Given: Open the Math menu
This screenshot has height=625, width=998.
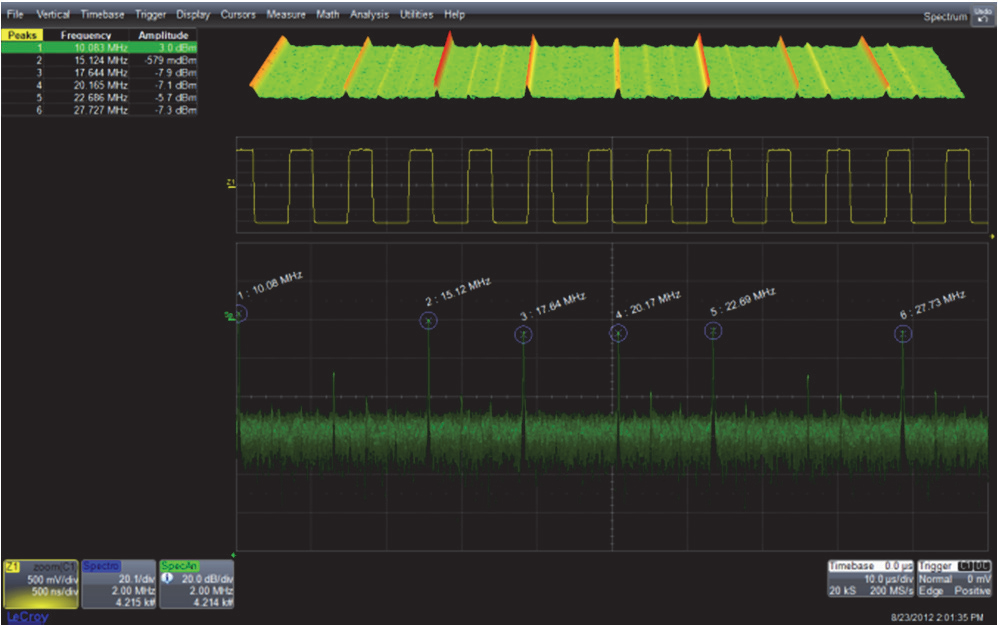Looking at the screenshot, I should click(x=327, y=15).
